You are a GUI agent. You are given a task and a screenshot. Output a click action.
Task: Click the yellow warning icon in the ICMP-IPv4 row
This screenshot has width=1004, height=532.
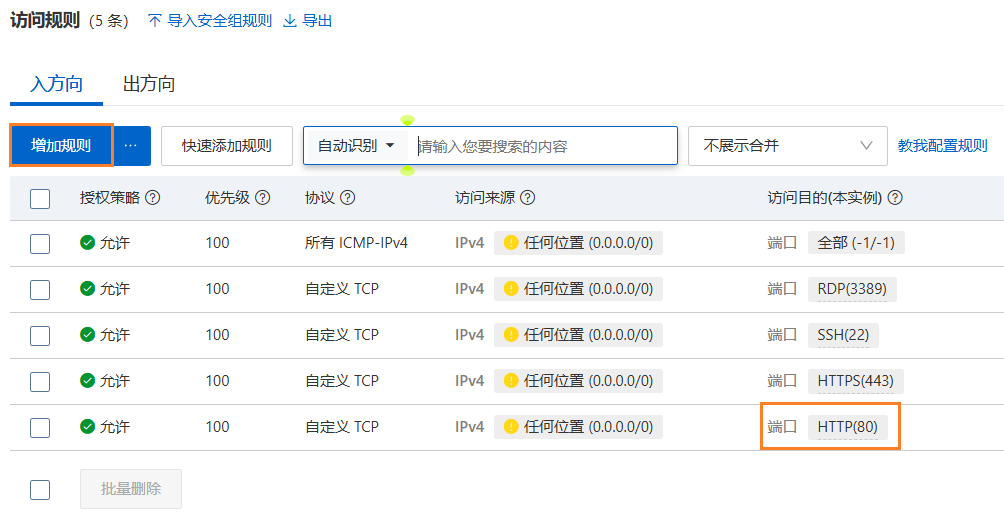(x=511, y=243)
